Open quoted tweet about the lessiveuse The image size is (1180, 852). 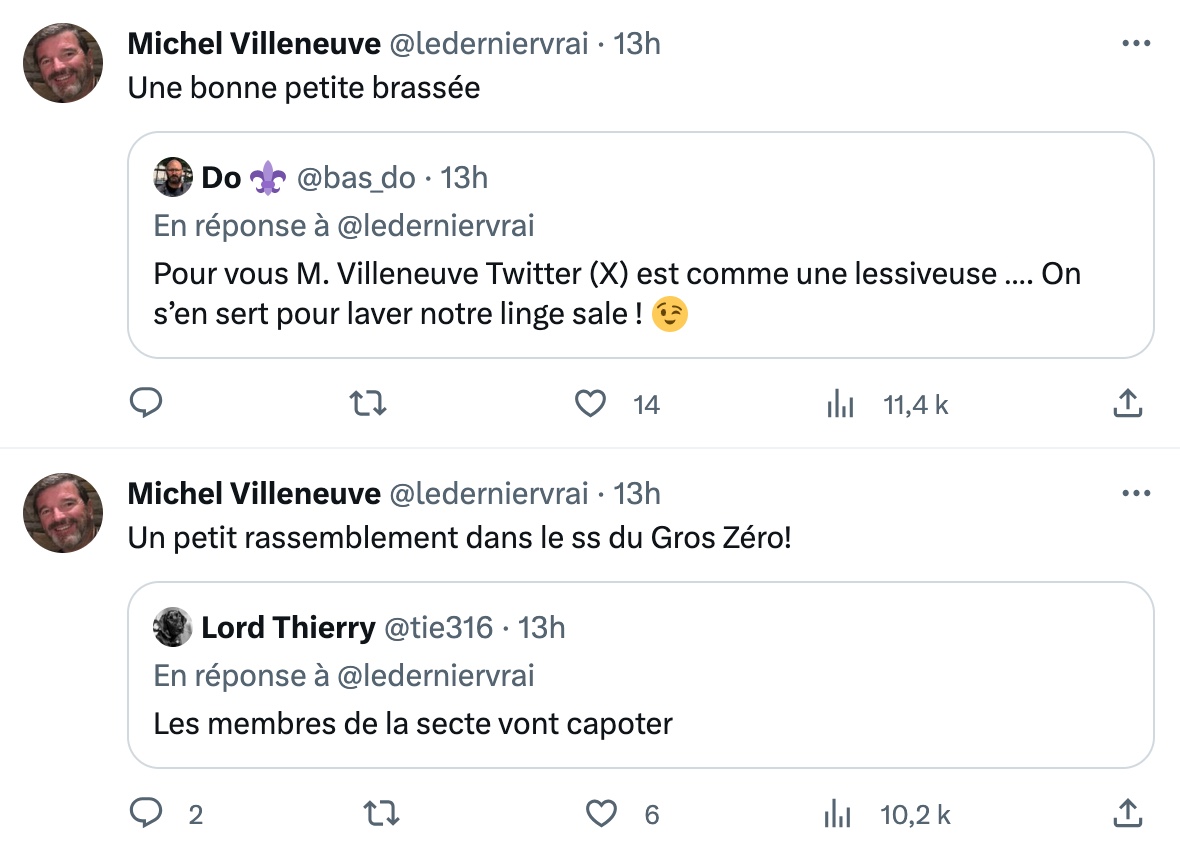pyautogui.click(x=640, y=245)
